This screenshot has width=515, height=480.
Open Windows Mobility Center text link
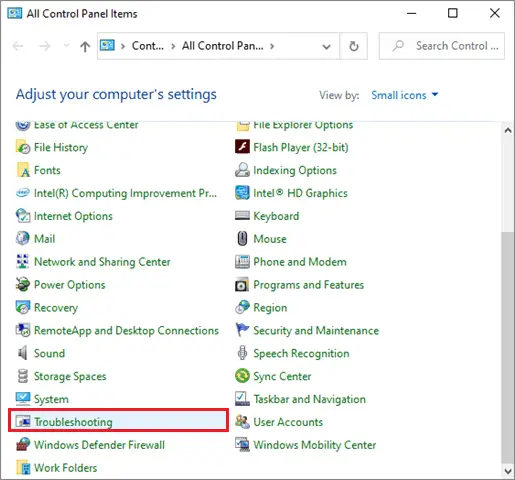click(315, 445)
